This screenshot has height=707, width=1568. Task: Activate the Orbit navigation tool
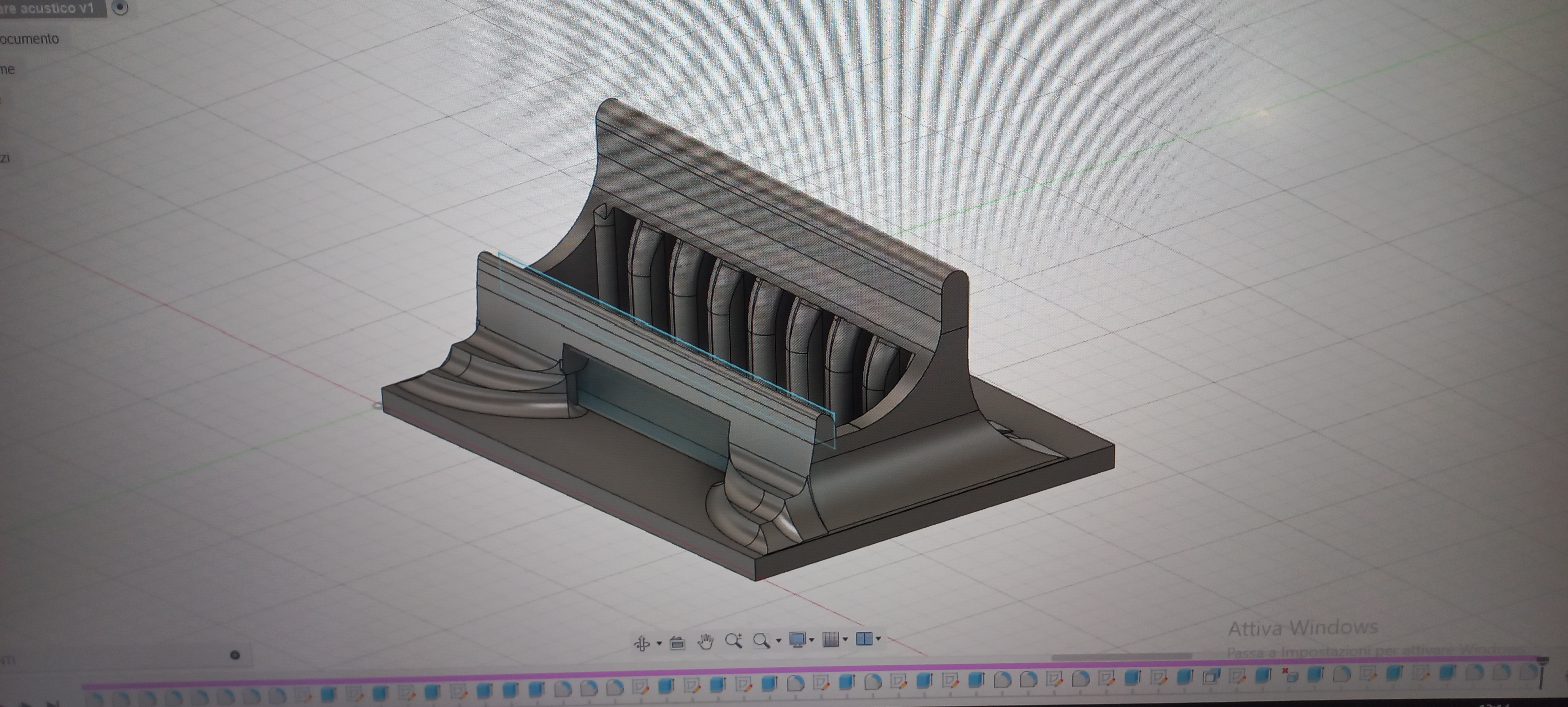[x=642, y=644]
